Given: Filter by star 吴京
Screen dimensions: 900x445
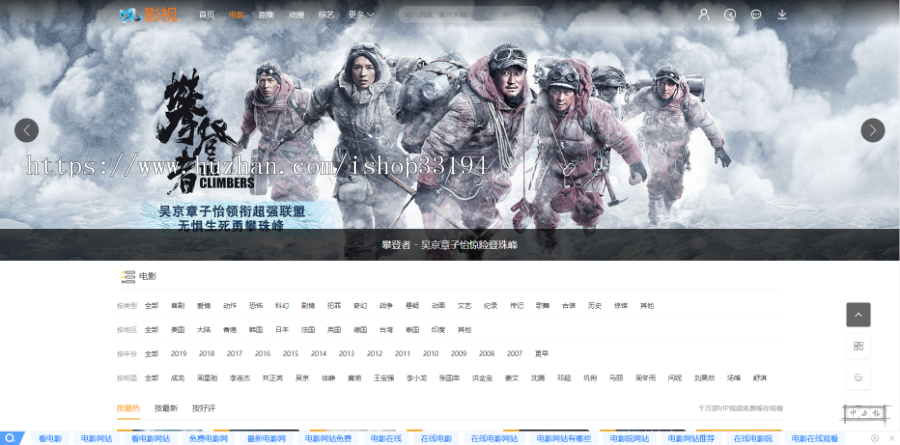Looking at the screenshot, I should pos(302,378).
